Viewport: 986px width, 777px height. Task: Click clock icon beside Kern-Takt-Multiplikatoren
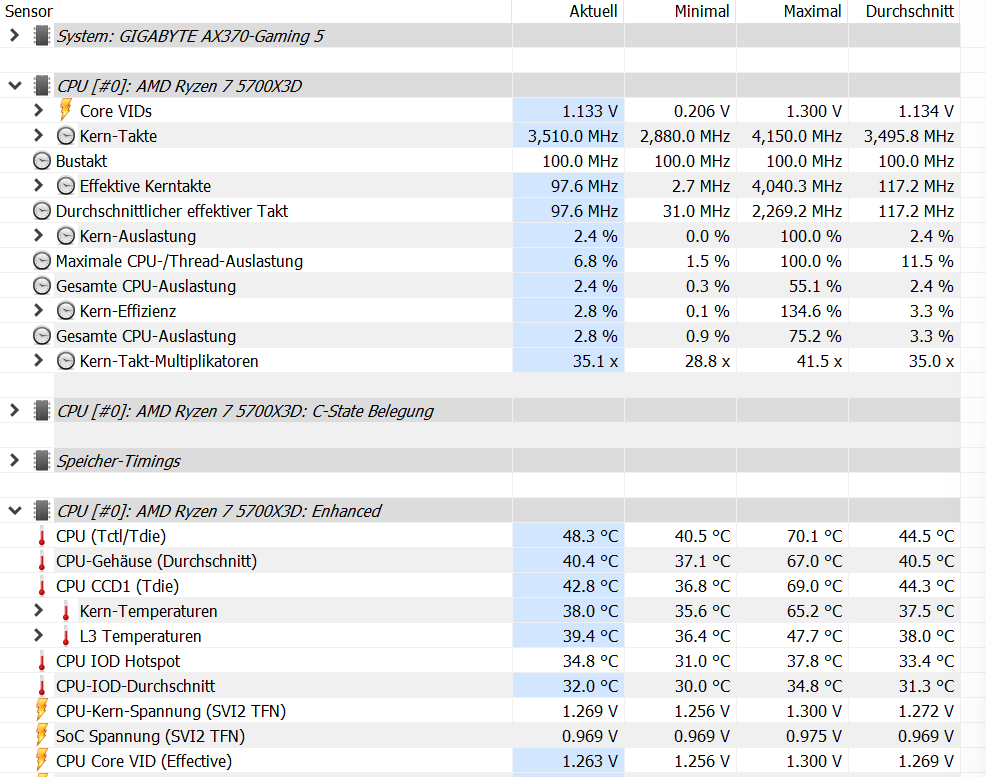[x=65, y=361]
